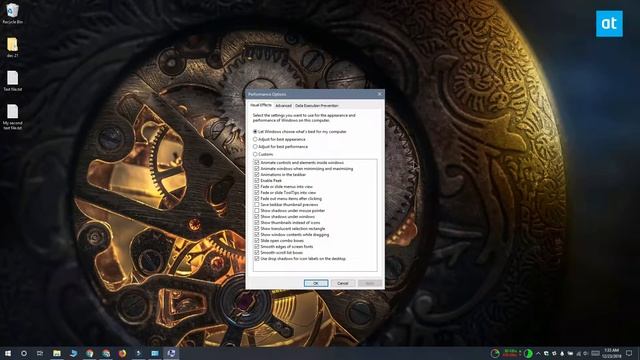Toggle 'Show shadows under windows' checkbox

(257, 216)
